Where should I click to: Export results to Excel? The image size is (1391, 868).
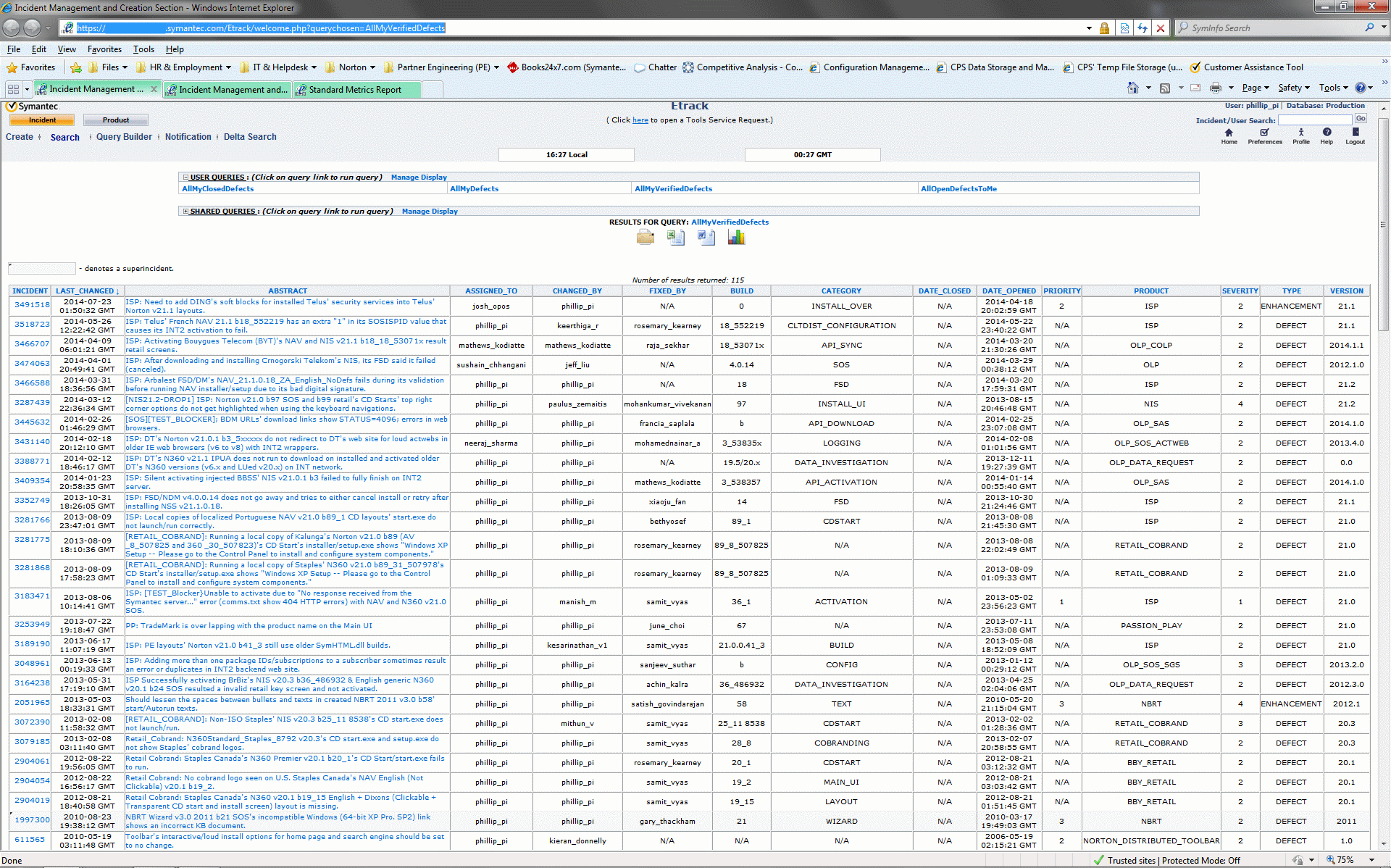click(x=675, y=238)
